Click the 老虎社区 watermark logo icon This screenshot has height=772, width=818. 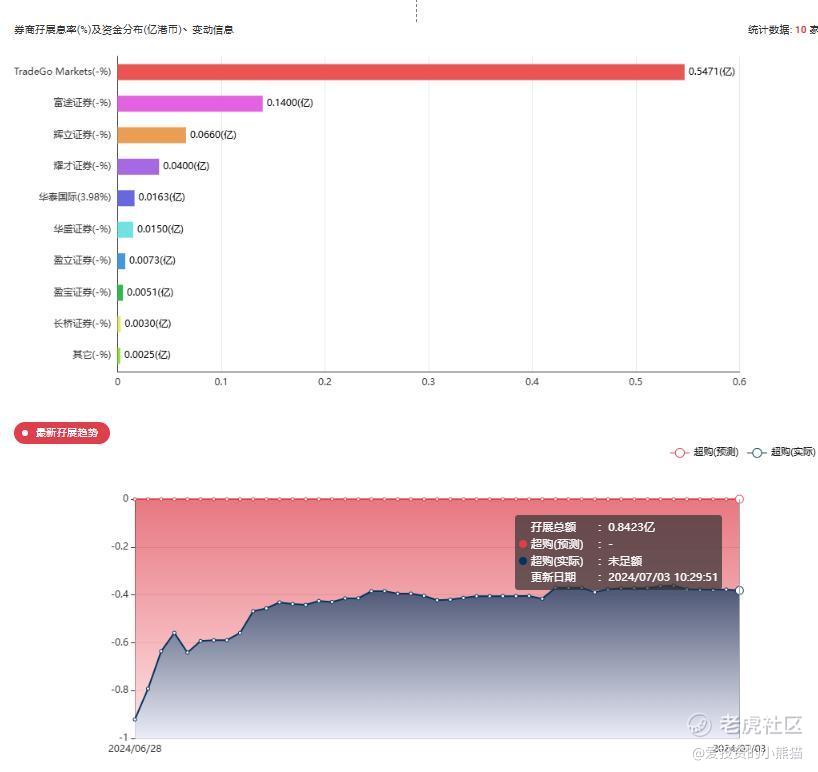click(699, 725)
